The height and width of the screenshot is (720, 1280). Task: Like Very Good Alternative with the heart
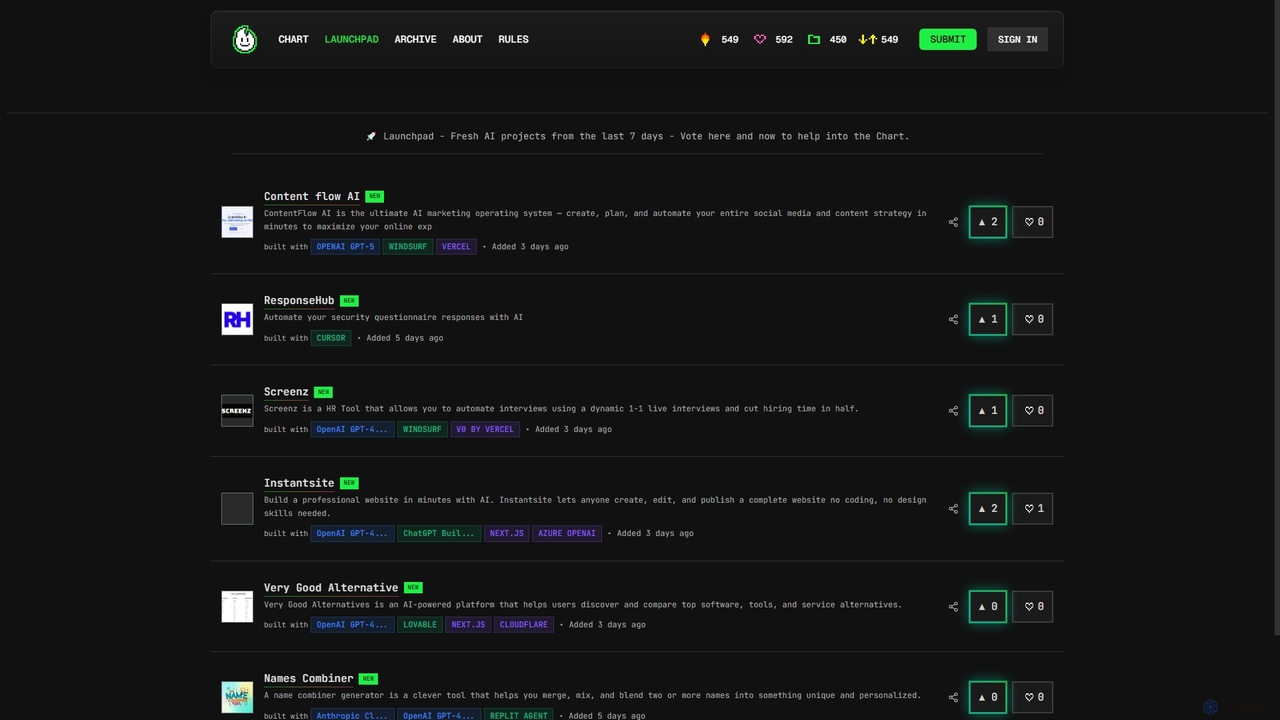click(1033, 606)
